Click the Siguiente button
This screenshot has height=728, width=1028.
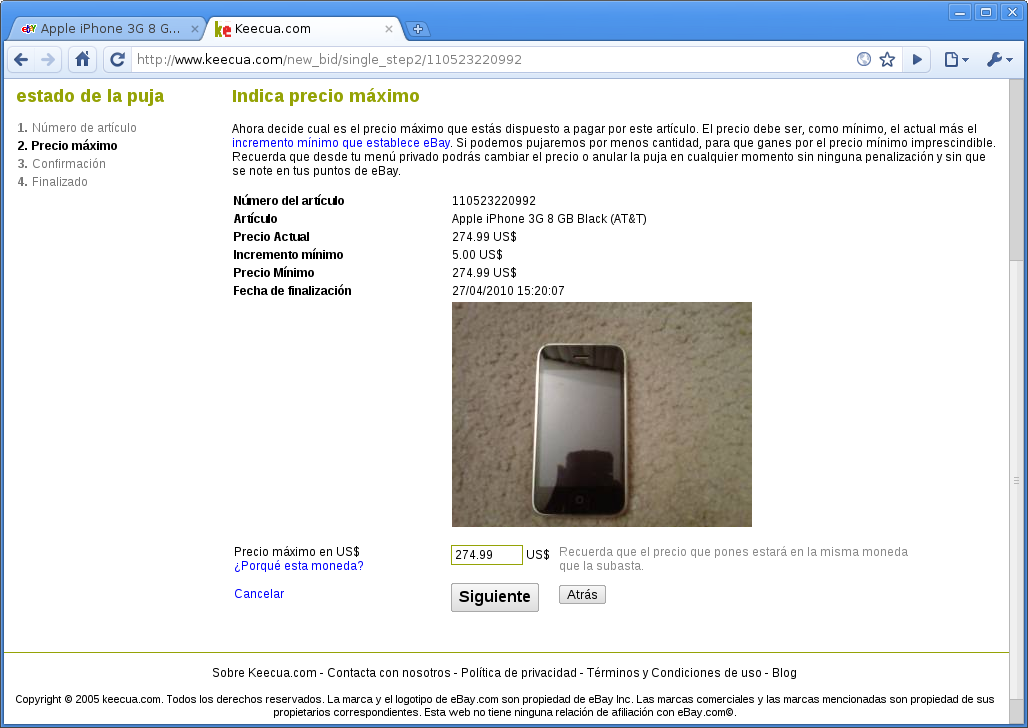click(495, 597)
